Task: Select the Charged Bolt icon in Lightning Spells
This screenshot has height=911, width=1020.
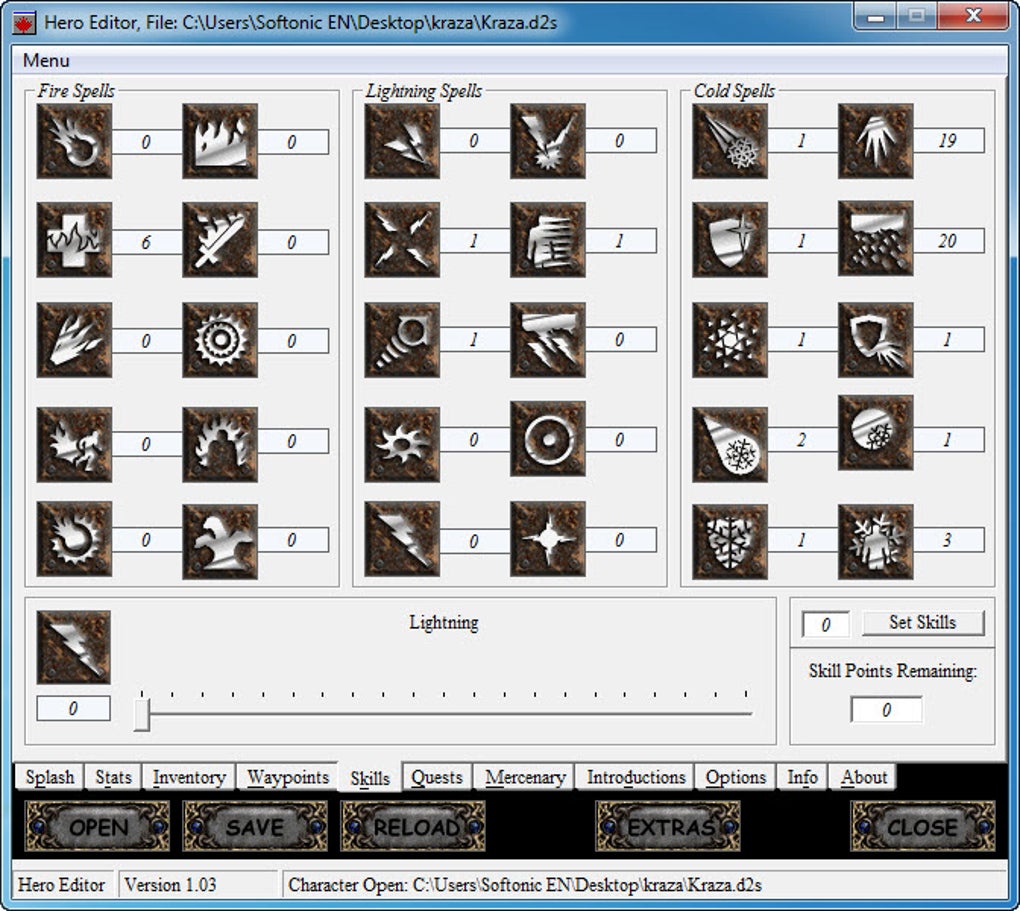Action: point(402,141)
